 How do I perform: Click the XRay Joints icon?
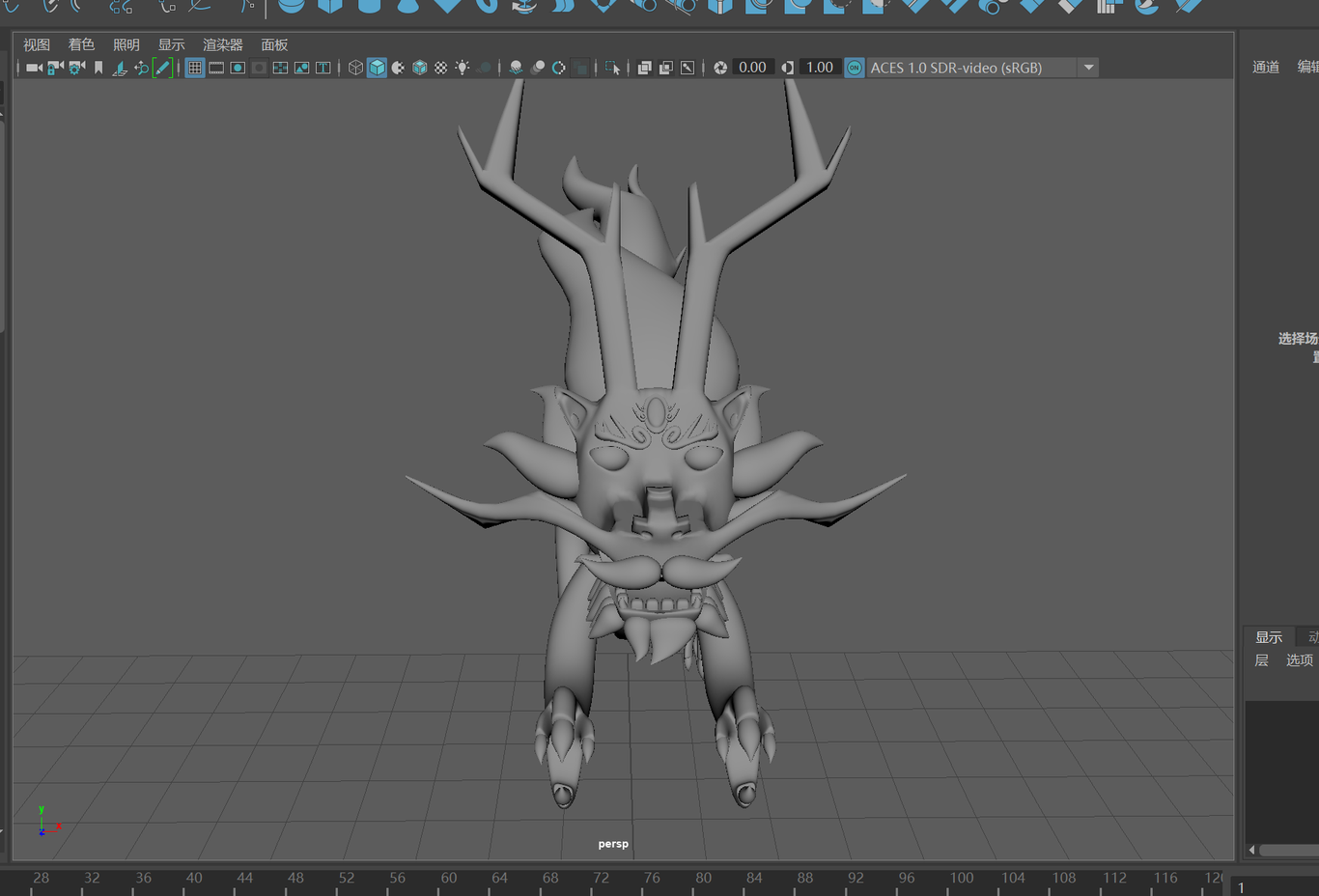687,68
